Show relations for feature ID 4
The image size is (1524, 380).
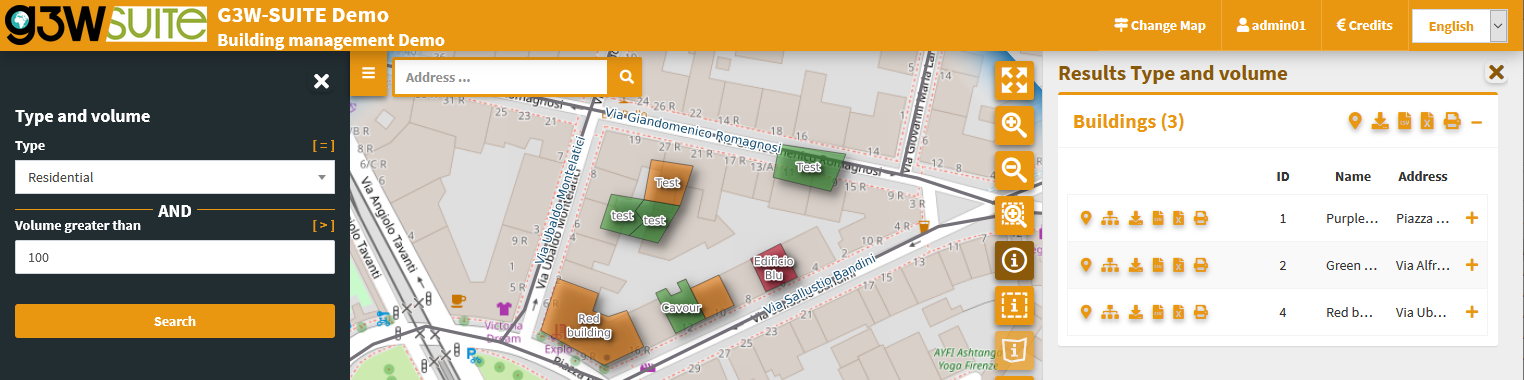[x=1109, y=312]
